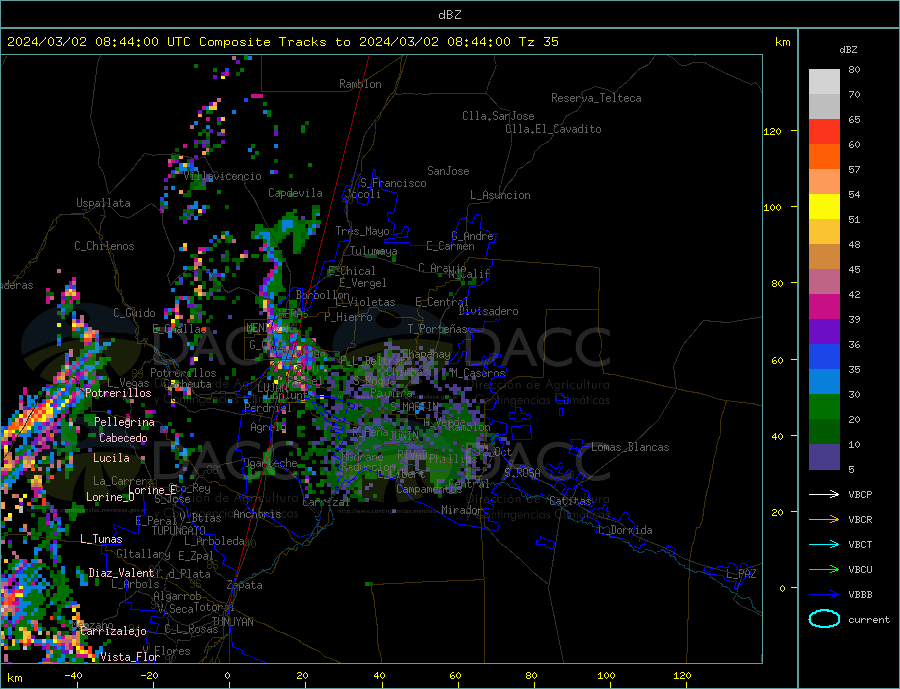Click the 'Anchoris' place label
The height and width of the screenshot is (689, 900).
[x=257, y=514]
